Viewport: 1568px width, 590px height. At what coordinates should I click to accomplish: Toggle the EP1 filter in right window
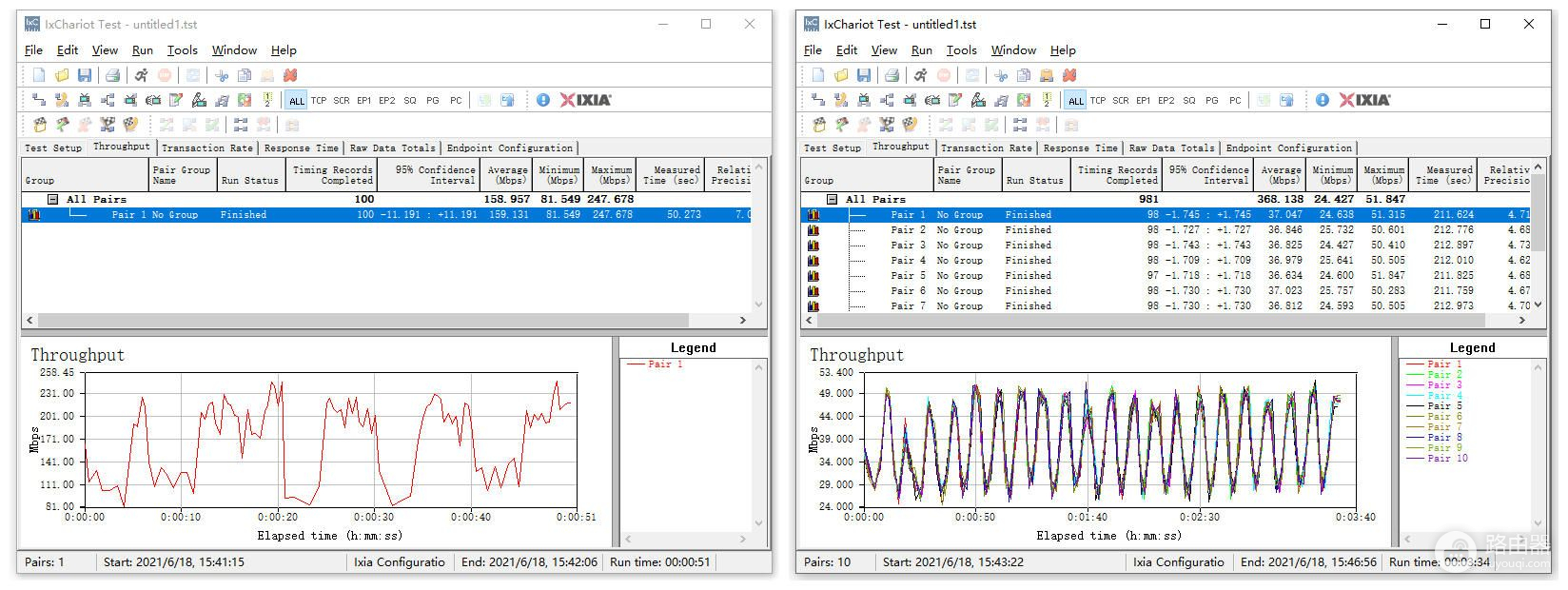tap(1144, 100)
